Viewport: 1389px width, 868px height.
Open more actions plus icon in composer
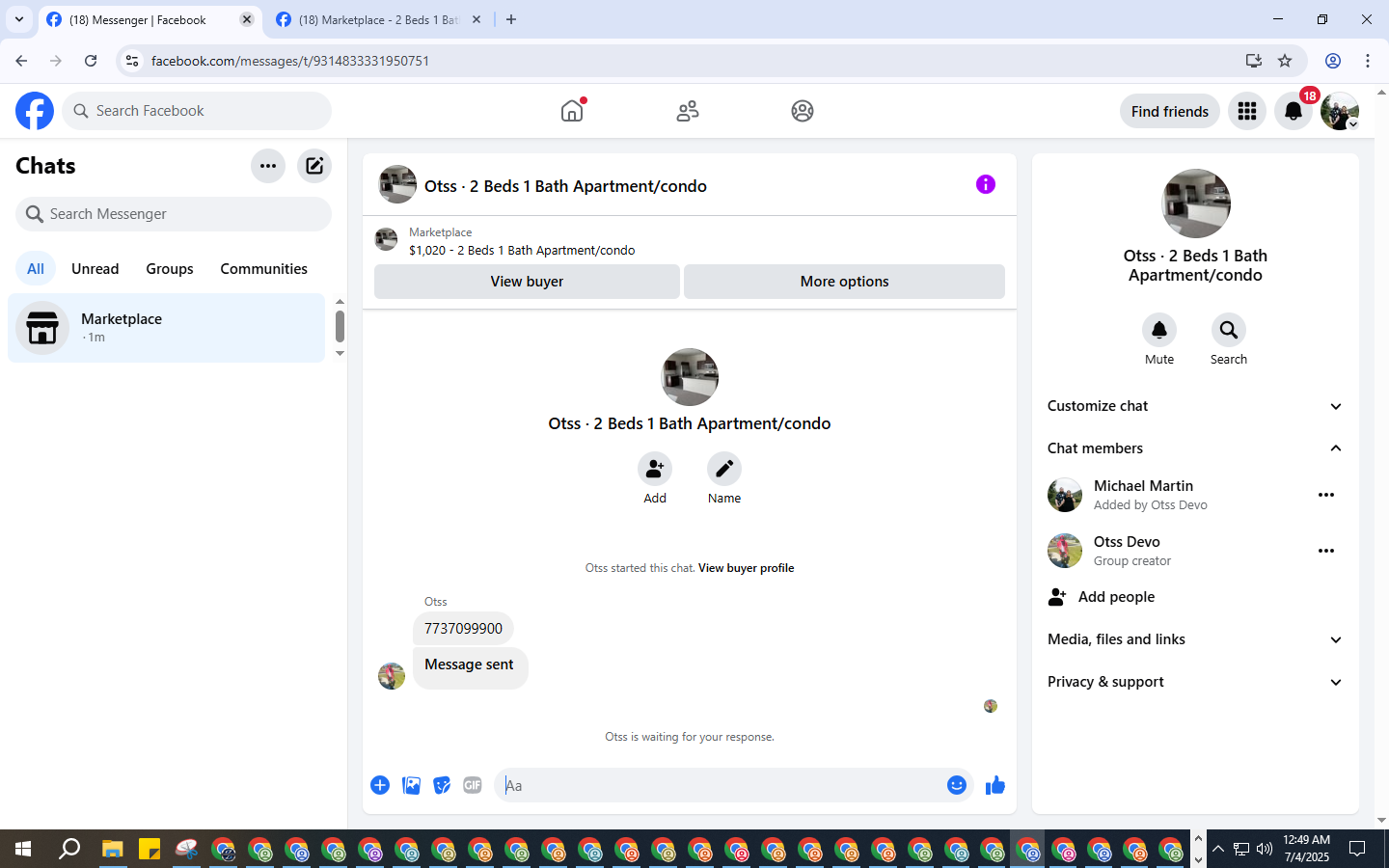click(380, 785)
